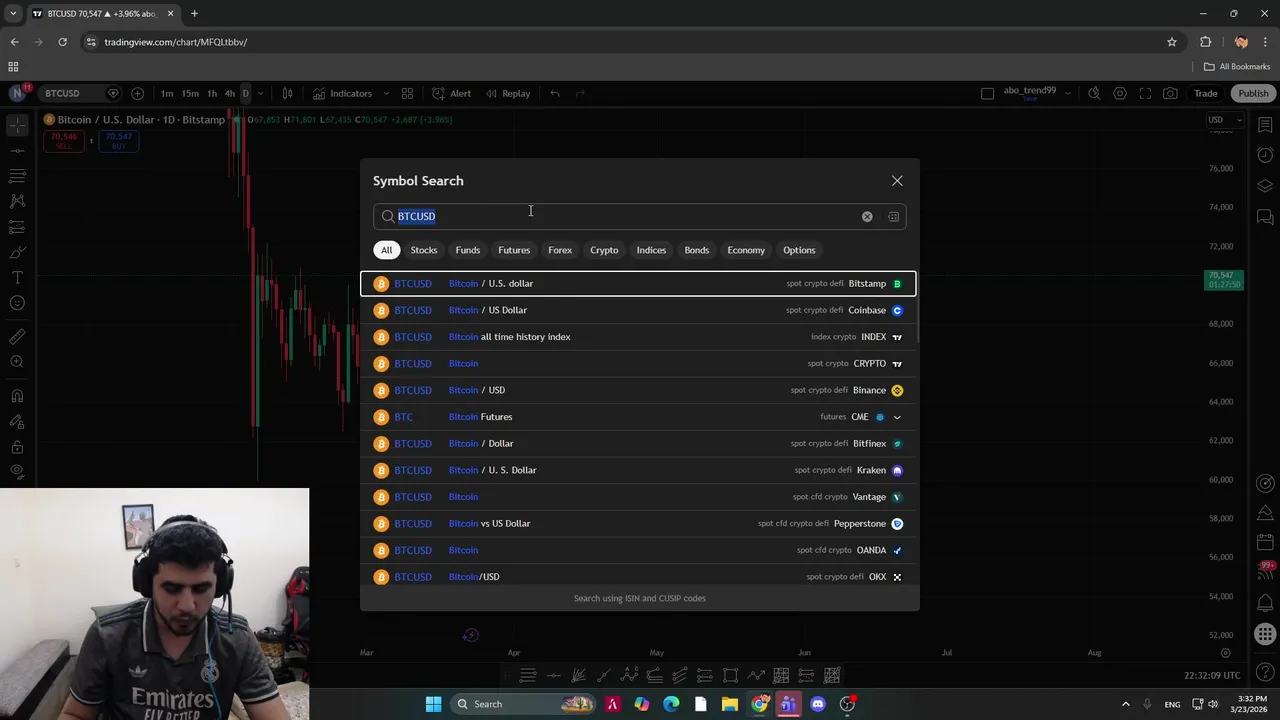Choose BTCUSD on Coinbase result
The width and height of the screenshot is (1280, 720).
638,310
